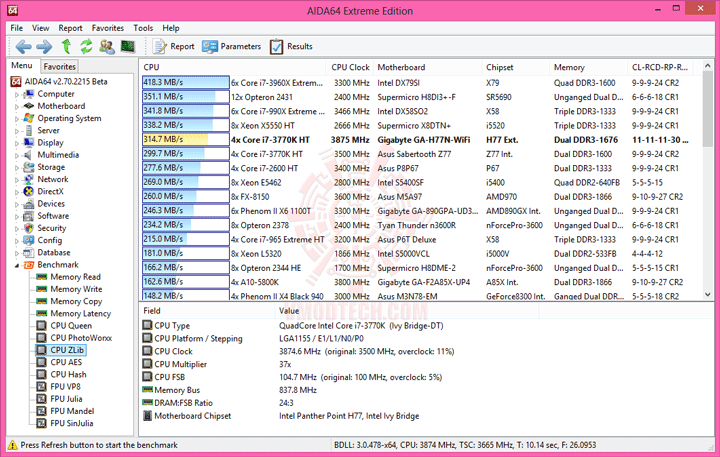The image size is (720, 457).
Task: Sort by the CPU Clock column header
Action: click(350, 67)
